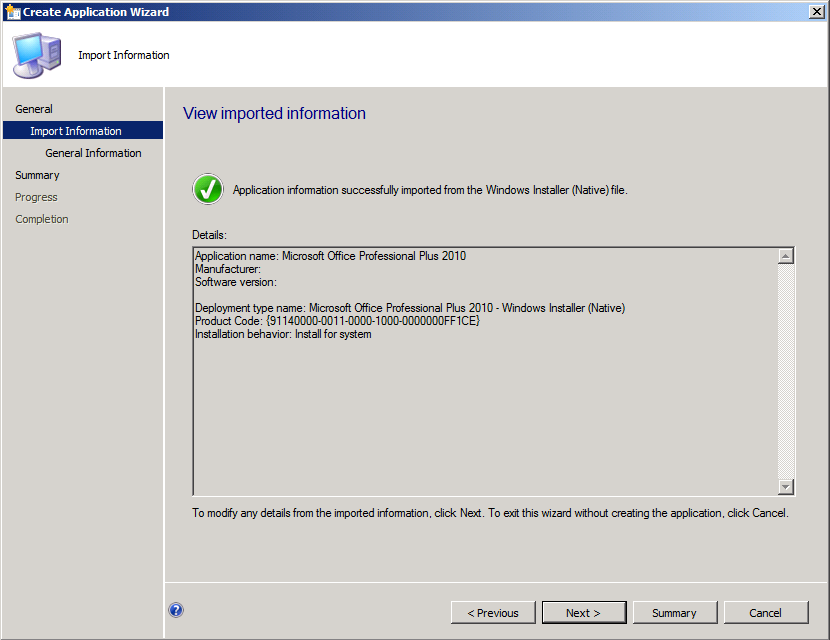Select the Progress step in sidebar
830x640 pixels.
[36, 197]
